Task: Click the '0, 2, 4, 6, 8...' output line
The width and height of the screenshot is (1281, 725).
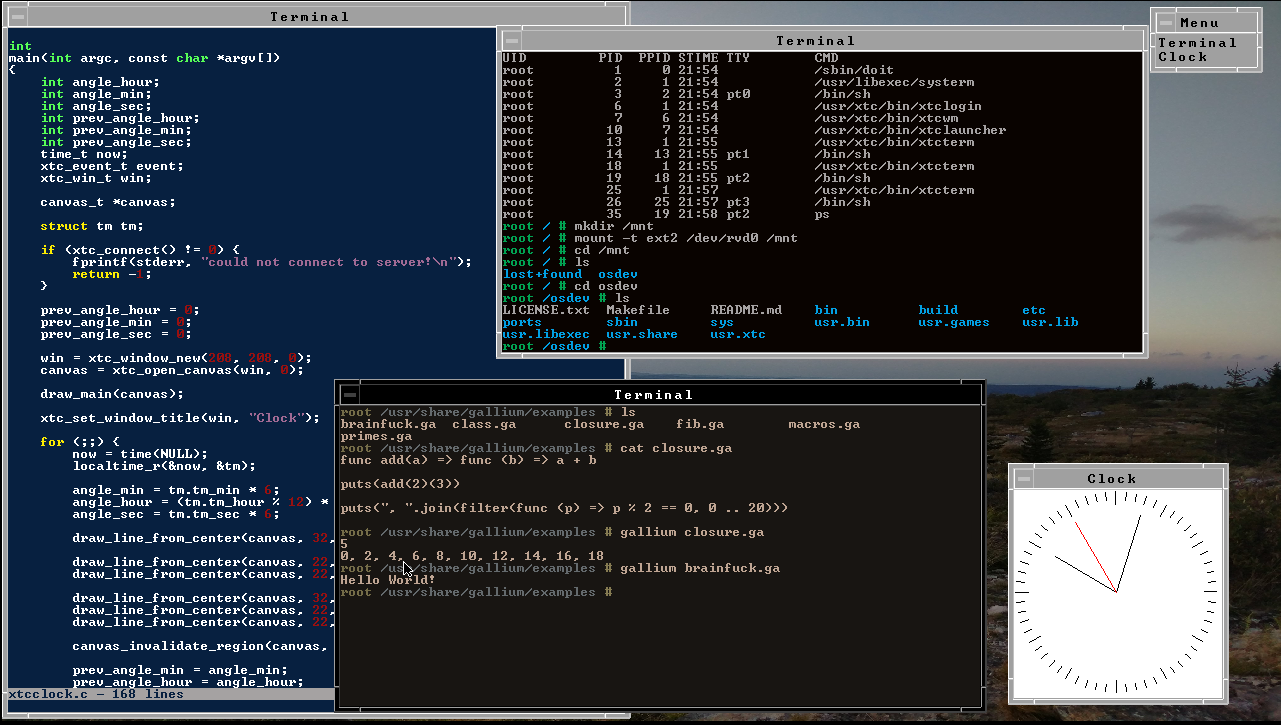Action: 472,556
